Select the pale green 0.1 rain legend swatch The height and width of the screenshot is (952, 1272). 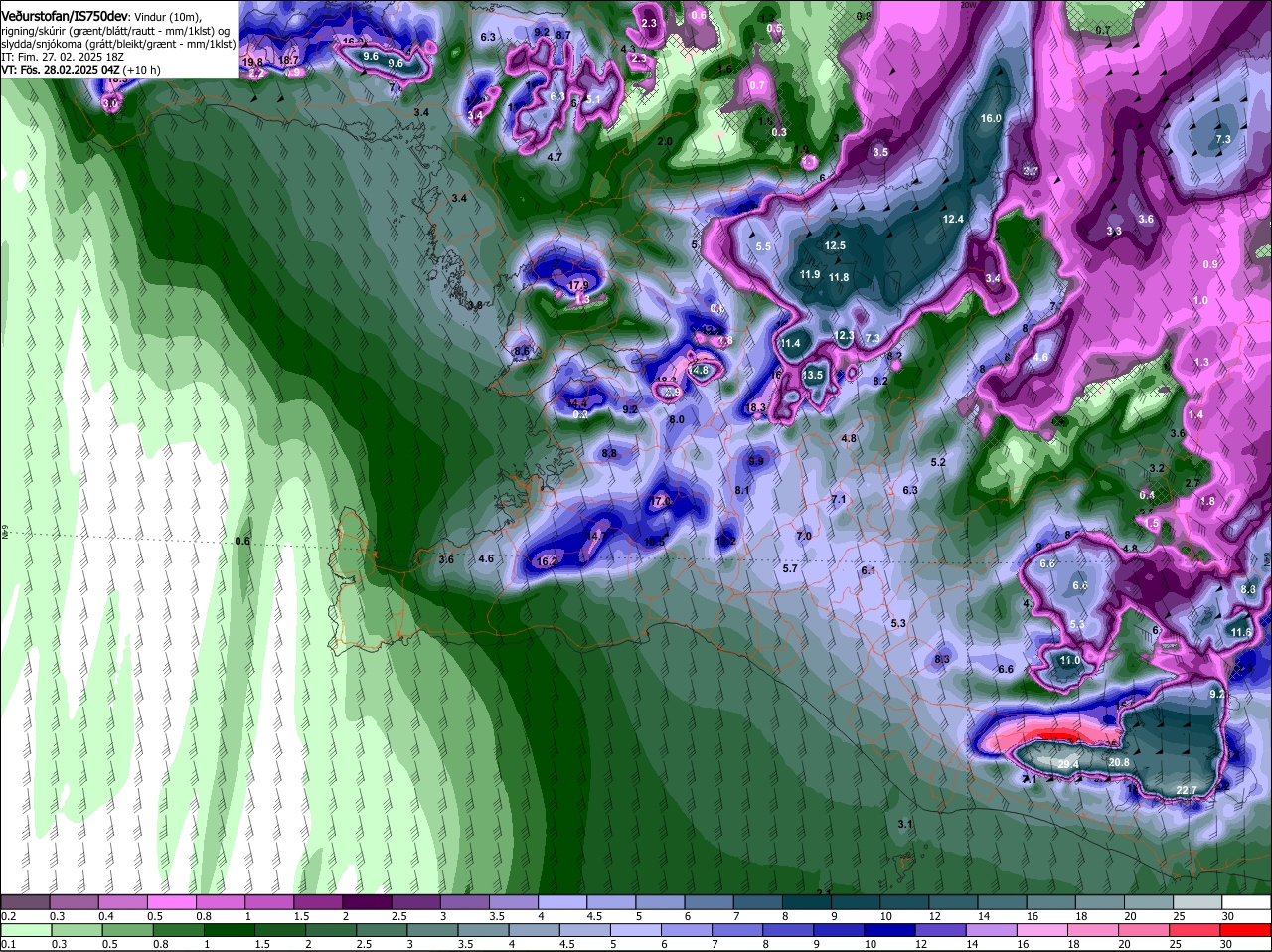click(x=25, y=929)
